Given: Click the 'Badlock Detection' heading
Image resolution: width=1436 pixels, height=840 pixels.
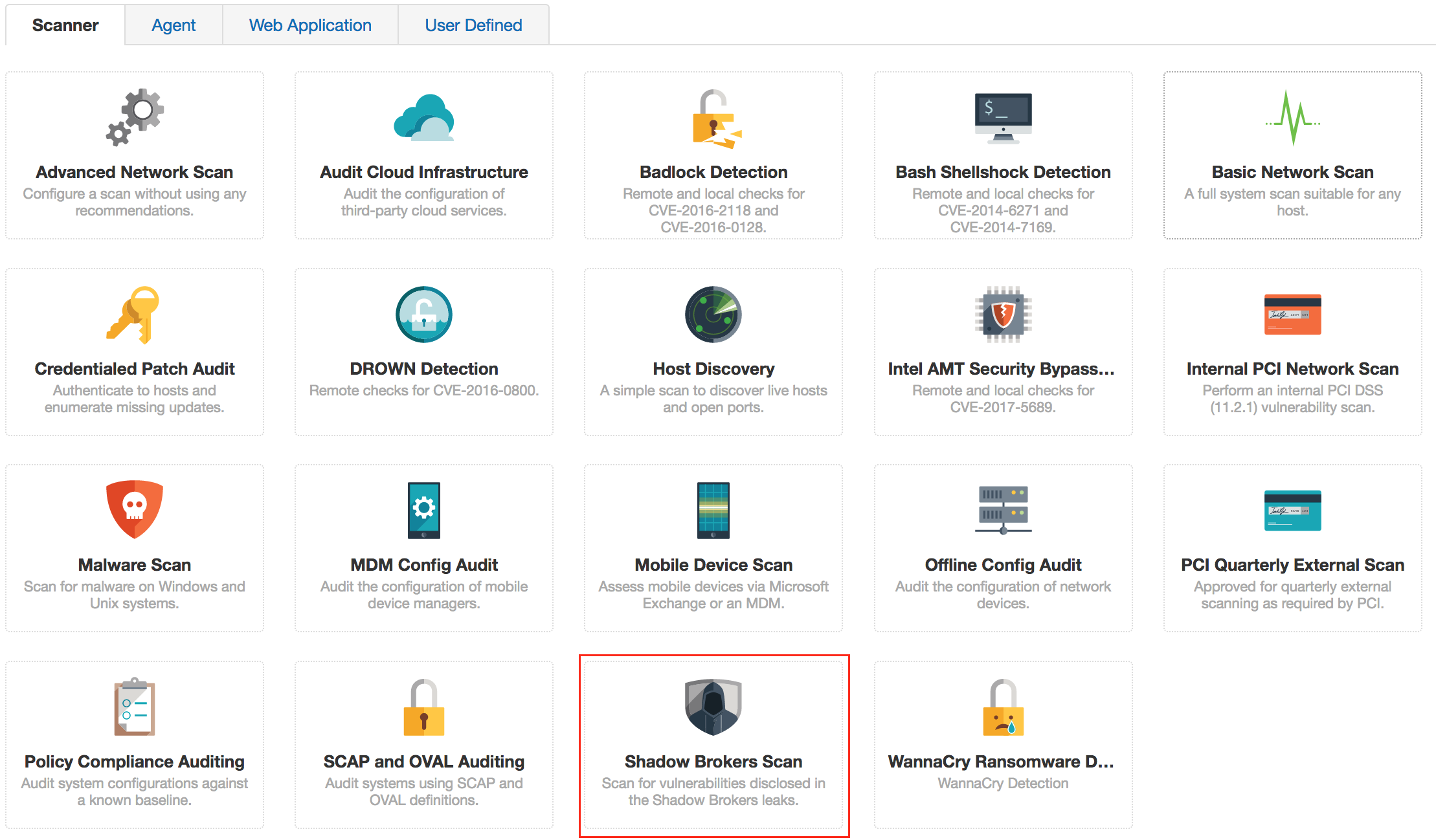Looking at the screenshot, I should (713, 172).
